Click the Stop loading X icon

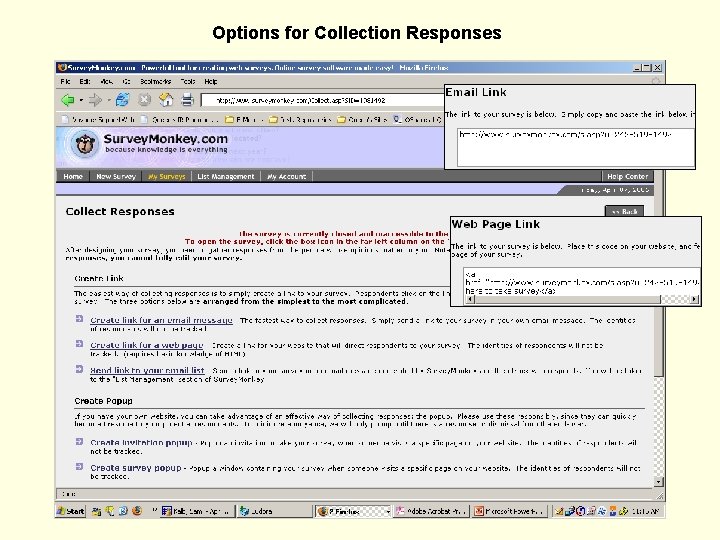click(144, 100)
